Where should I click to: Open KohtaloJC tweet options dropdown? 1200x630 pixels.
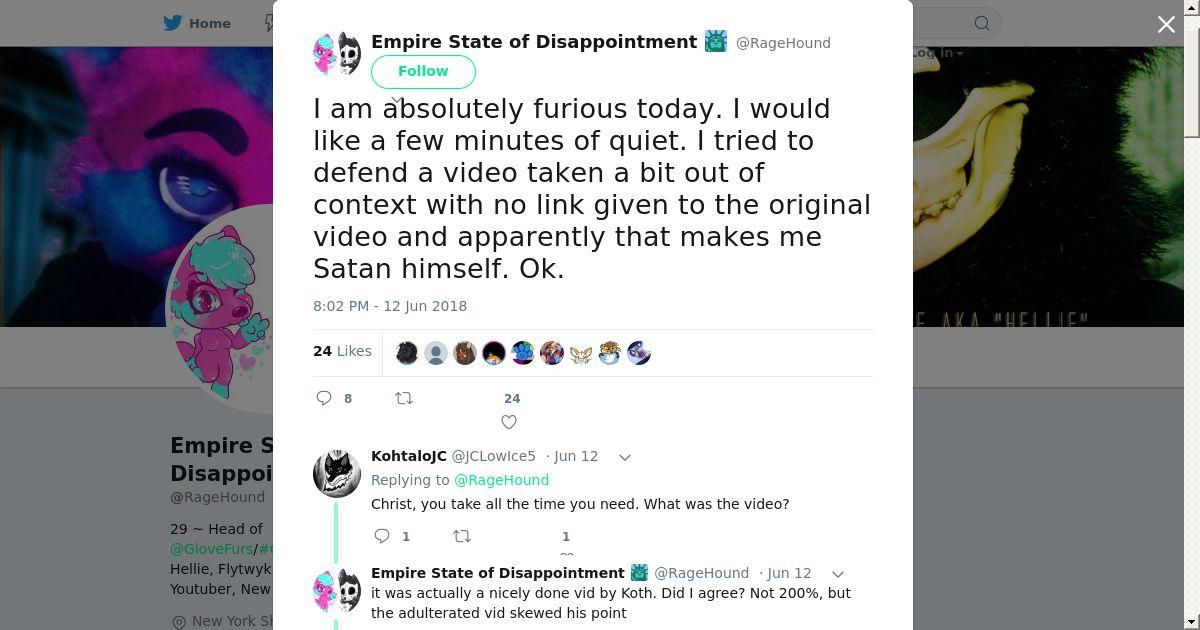tap(625, 457)
